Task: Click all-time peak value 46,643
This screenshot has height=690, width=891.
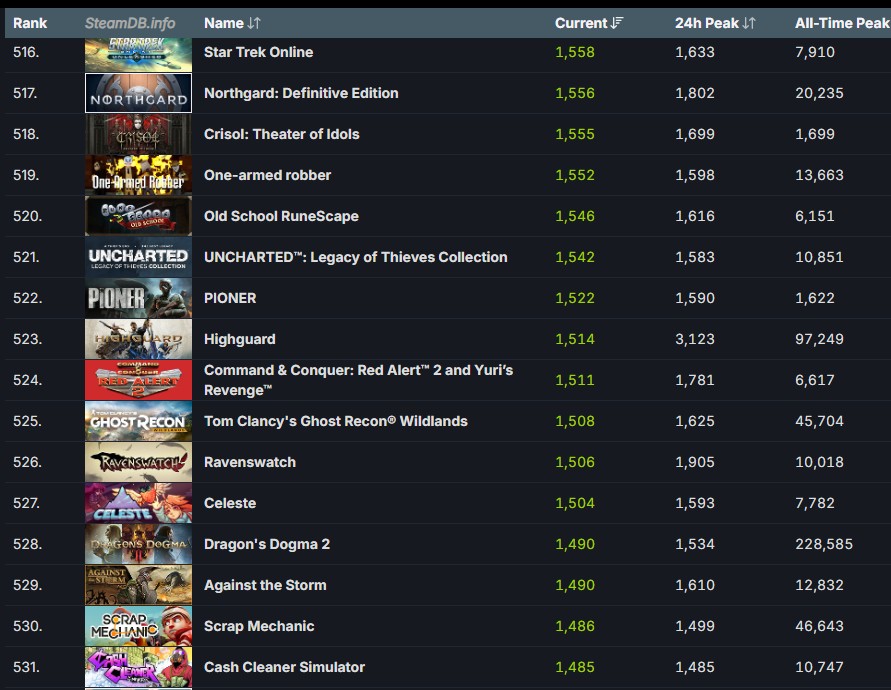Action: [819, 626]
